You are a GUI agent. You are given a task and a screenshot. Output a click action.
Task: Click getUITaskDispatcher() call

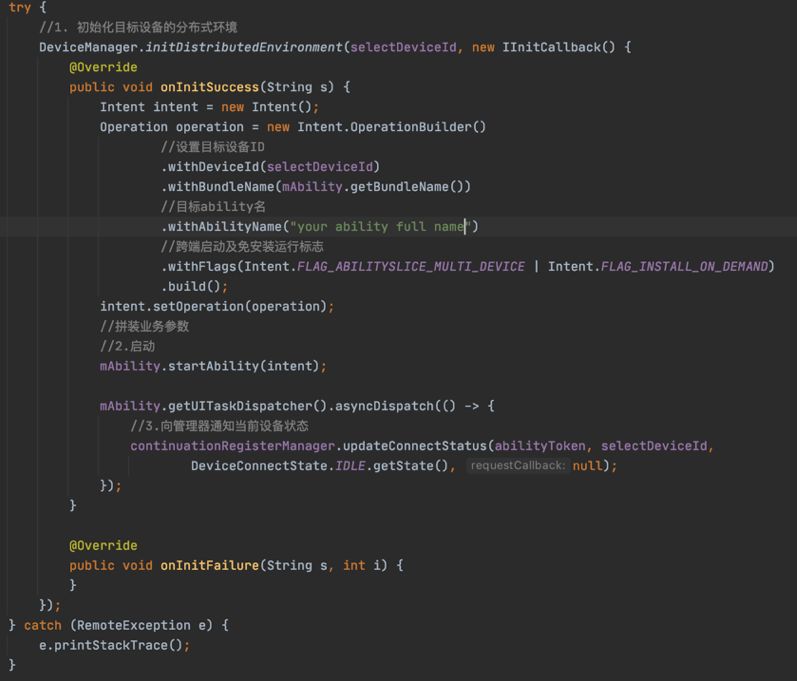pos(247,406)
